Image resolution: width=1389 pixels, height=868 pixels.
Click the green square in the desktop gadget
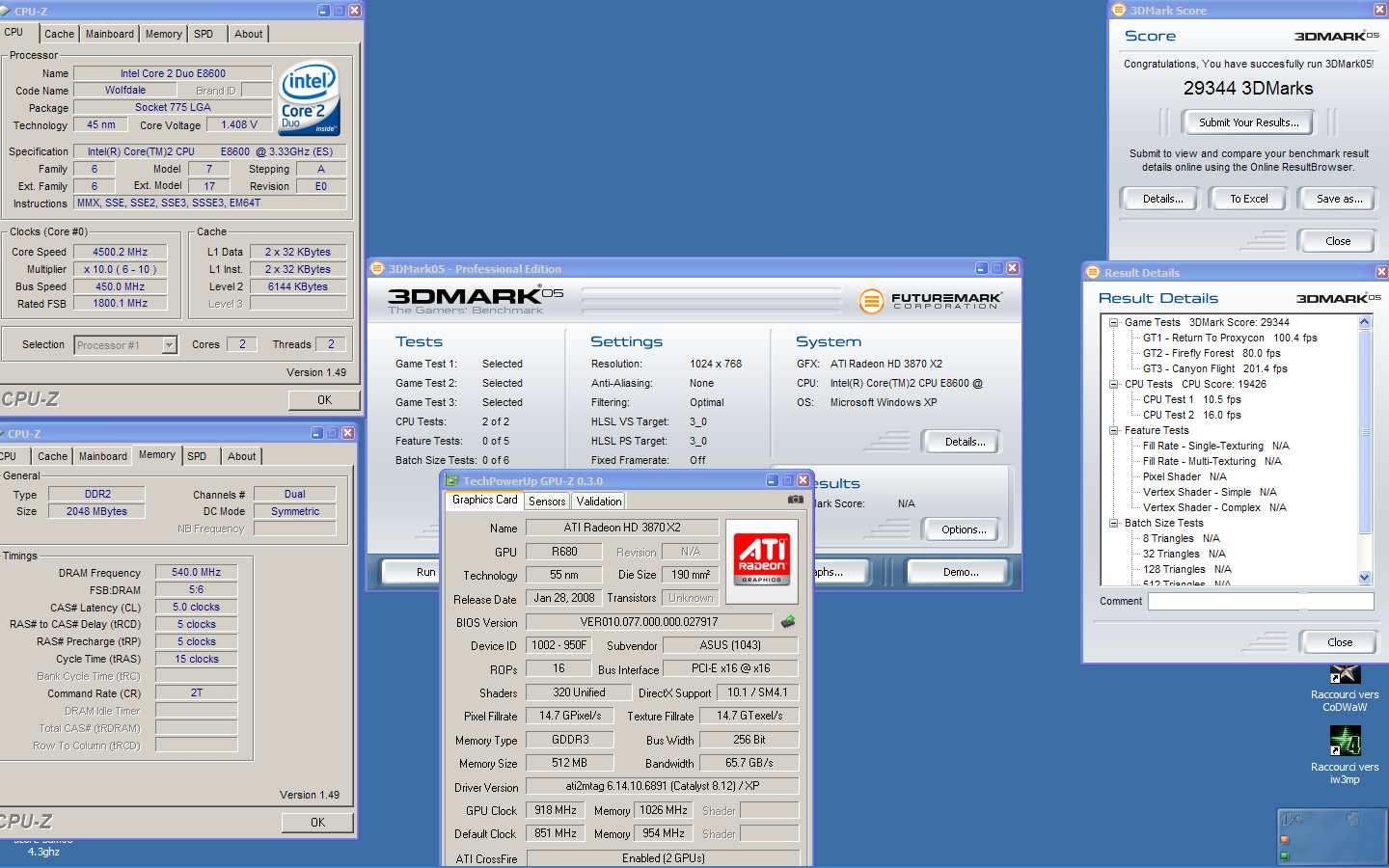tap(1284, 856)
